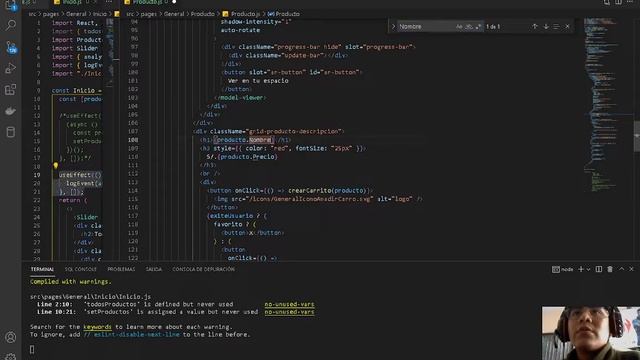Viewport: 640px width, 360px height.
Task: Click existeUsuario on line 117
Action: click(231, 216)
